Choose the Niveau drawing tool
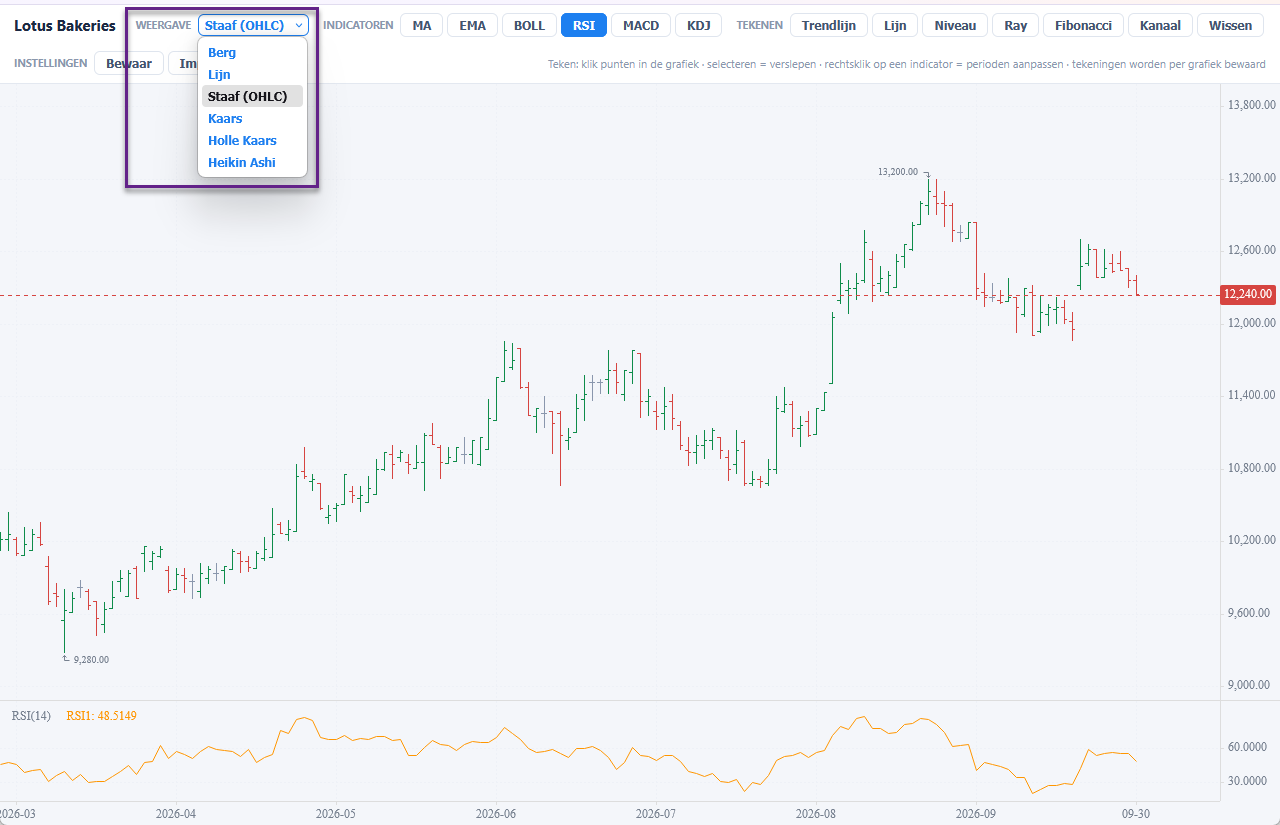The height and width of the screenshot is (825, 1280). (955, 25)
